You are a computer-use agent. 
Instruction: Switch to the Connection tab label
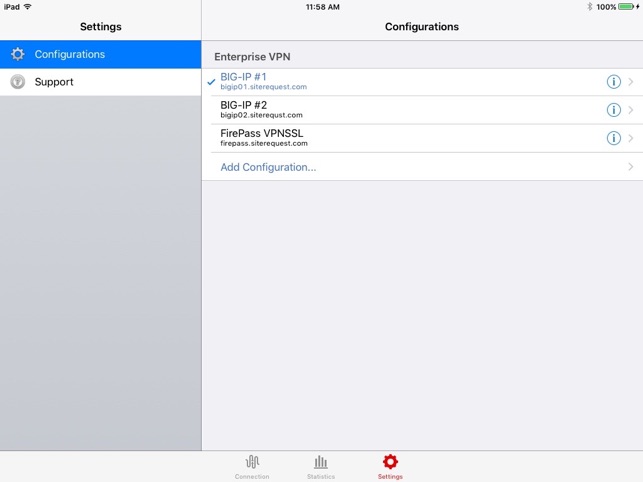(x=252, y=477)
